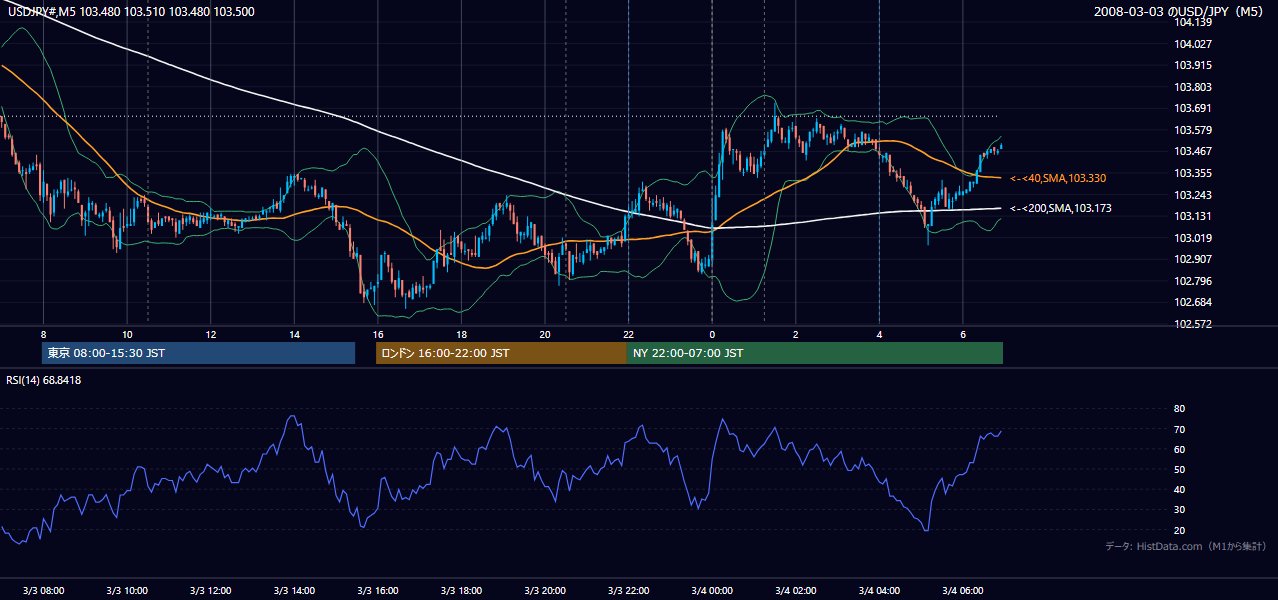Viewport: 1278px width, 600px height.
Task: Click the '3/3 08:00' bottom time label
Action: coord(43,590)
